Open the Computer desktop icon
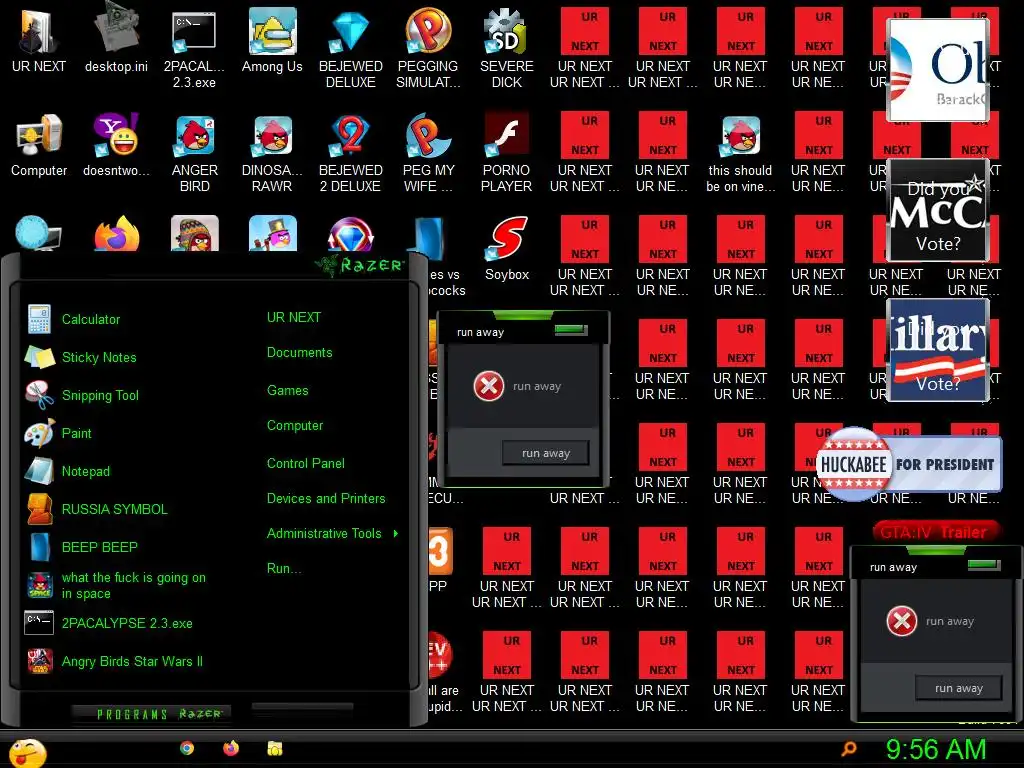Screen dimensions: 1024x768 click(39, 145)
